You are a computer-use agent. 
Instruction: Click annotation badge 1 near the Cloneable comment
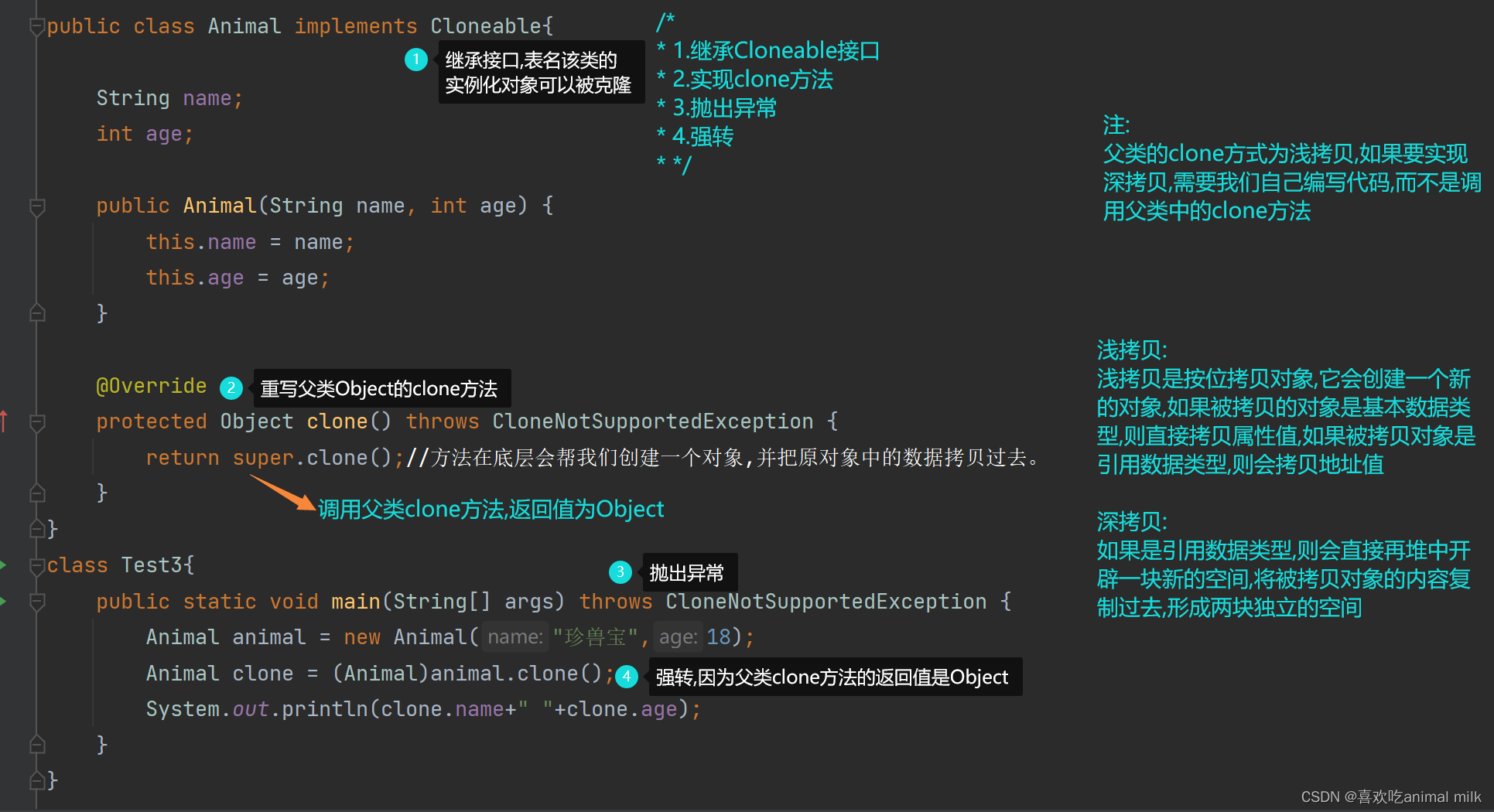pos(416,59)
